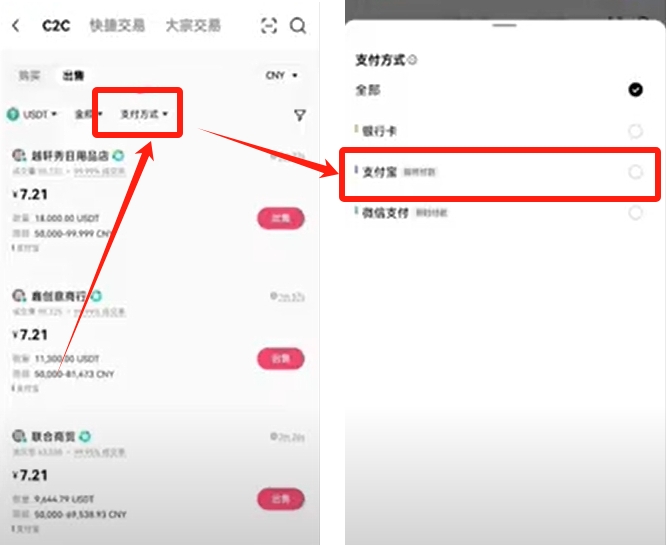Tap the USDT coin icon

13,114
